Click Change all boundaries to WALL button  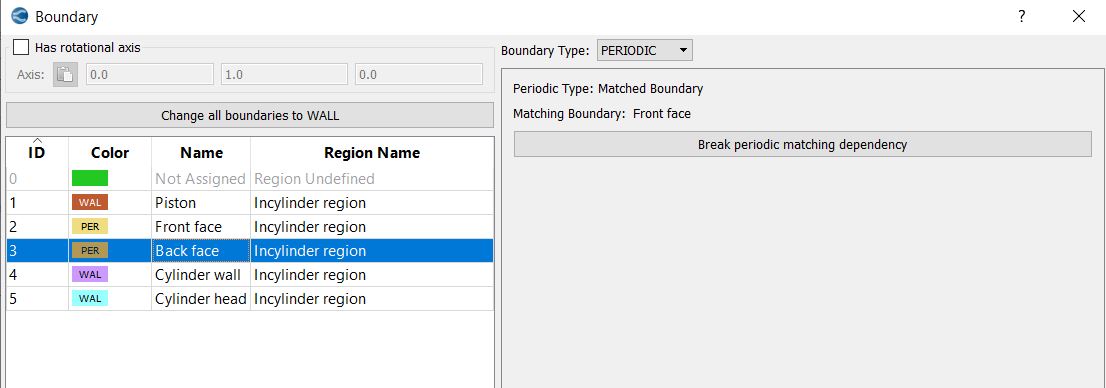tap(250, 115)
